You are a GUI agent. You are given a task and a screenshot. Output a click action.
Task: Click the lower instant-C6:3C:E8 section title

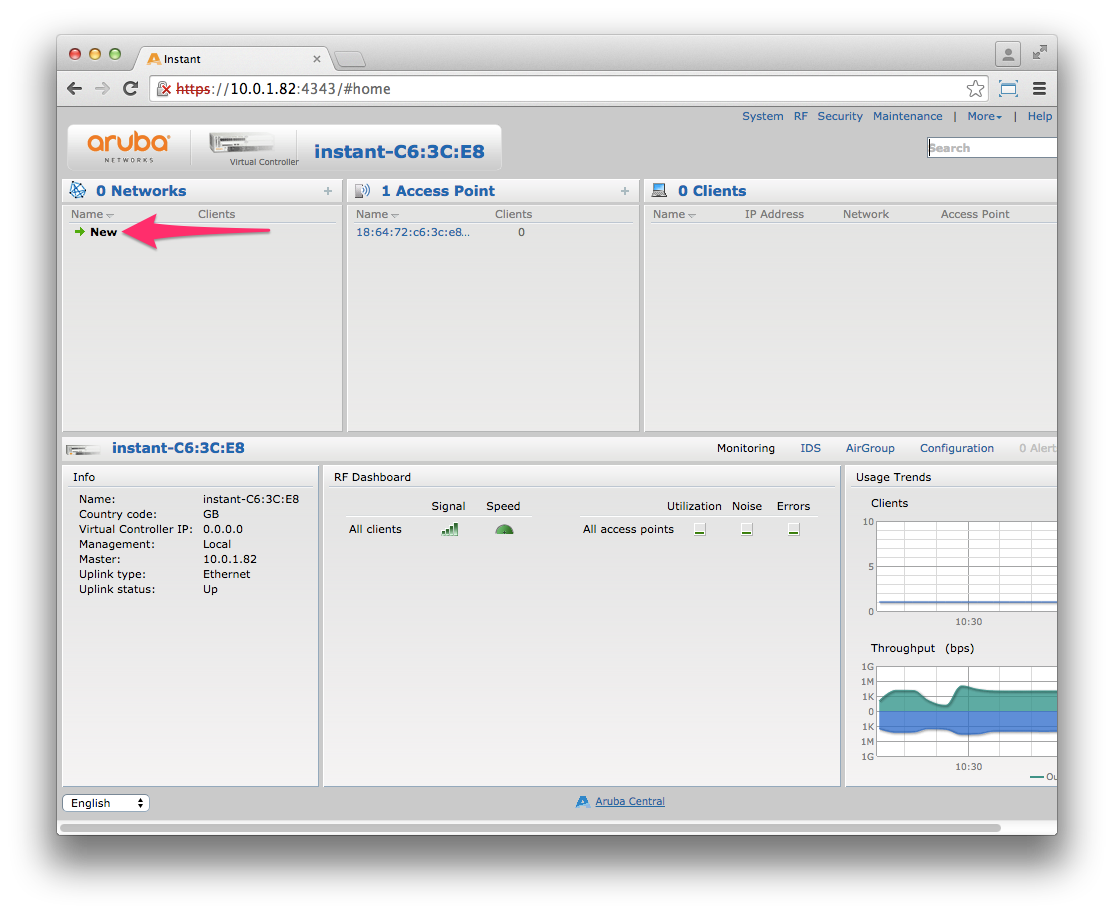(x=178, y=448)
